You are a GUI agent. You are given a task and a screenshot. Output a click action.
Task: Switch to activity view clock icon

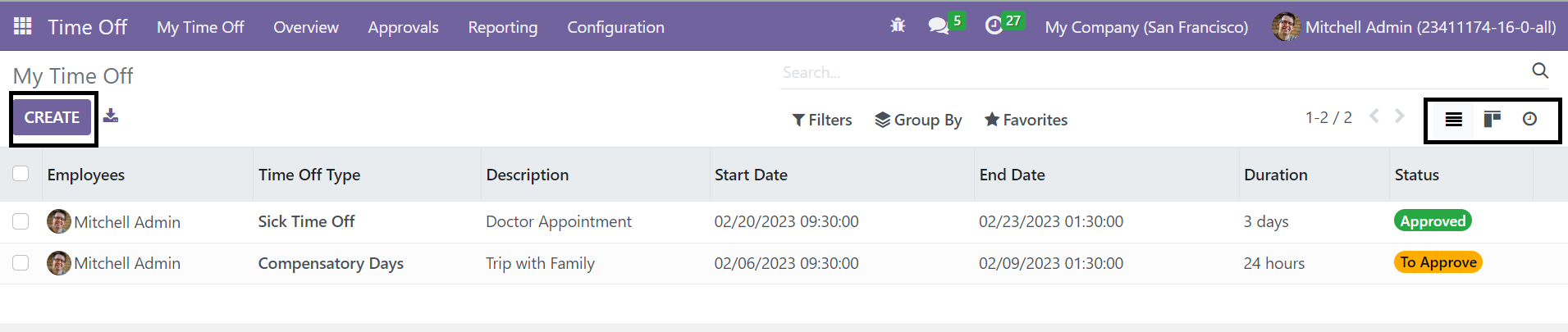[x=1529, y=119]
